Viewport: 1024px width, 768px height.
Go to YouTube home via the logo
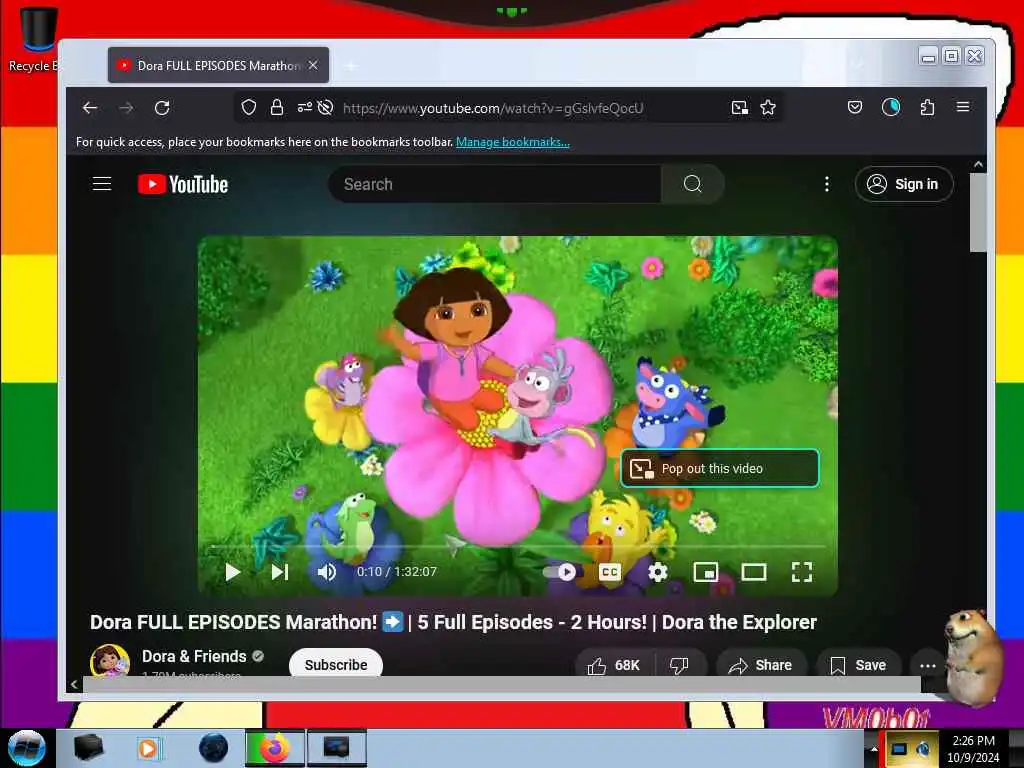coord(183,184)
